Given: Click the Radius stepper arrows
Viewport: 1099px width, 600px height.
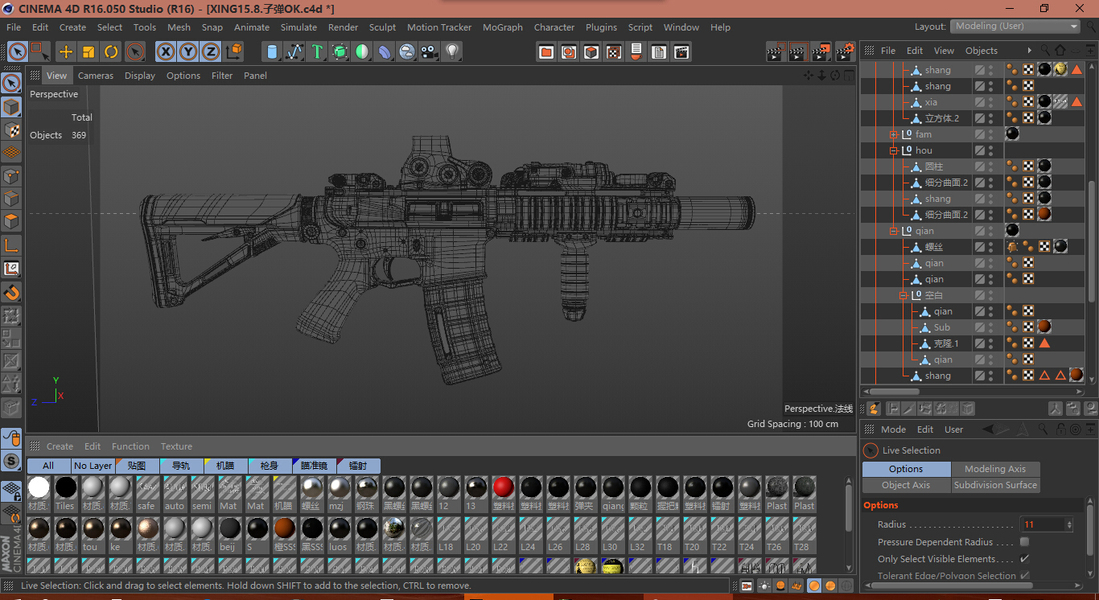Looking at the screenshot, I should point(1069,524).
